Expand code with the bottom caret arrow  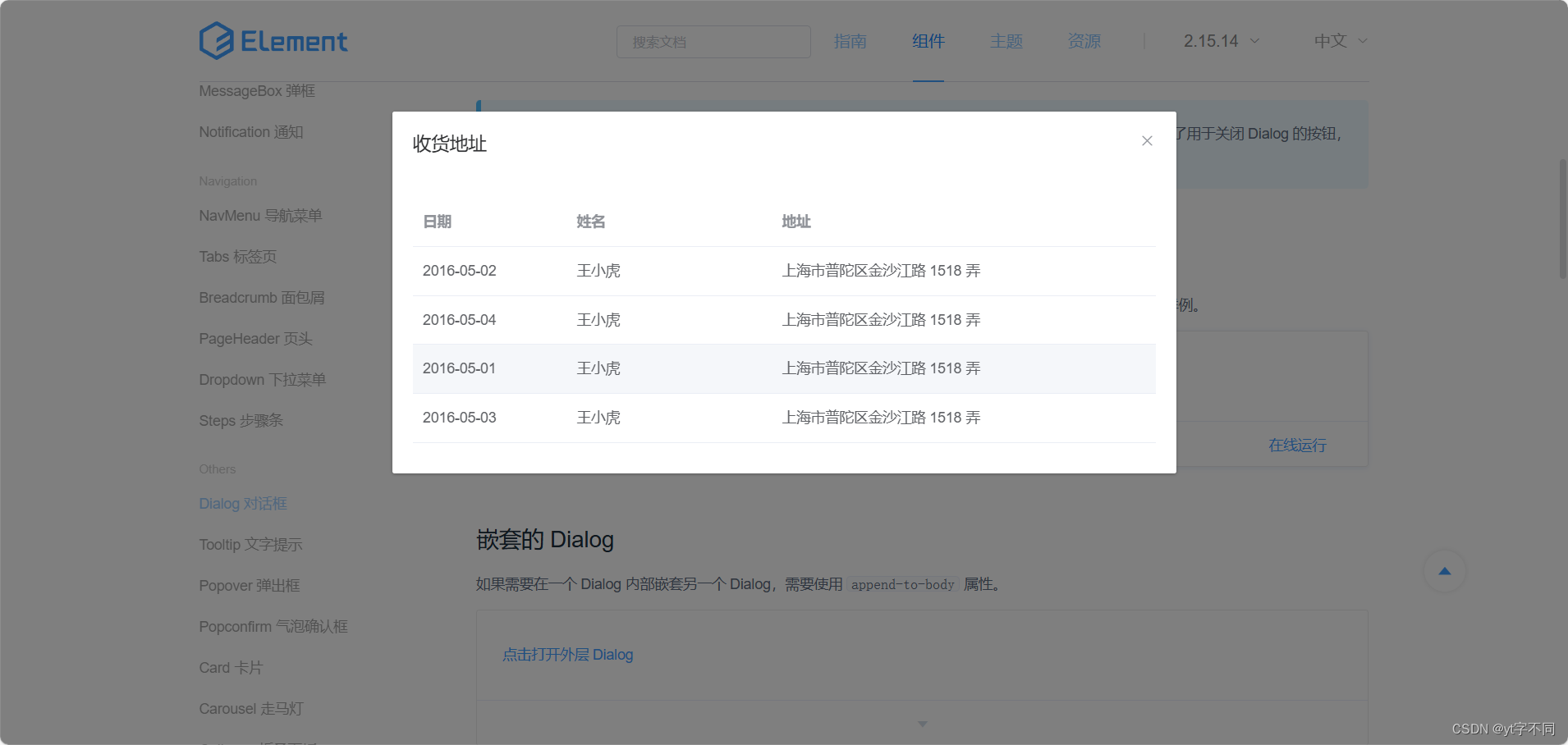pos(923,724)
